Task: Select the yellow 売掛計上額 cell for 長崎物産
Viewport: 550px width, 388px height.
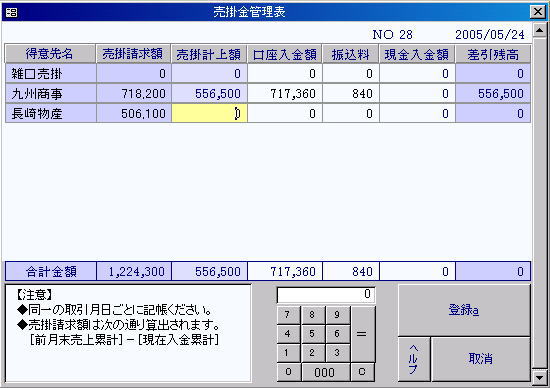Action: click(209, 113)
